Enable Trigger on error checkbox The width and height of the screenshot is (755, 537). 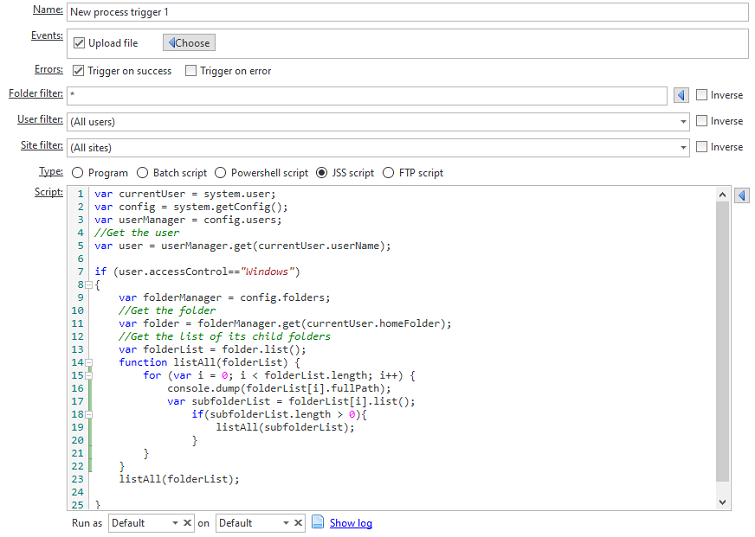(191, 71)
